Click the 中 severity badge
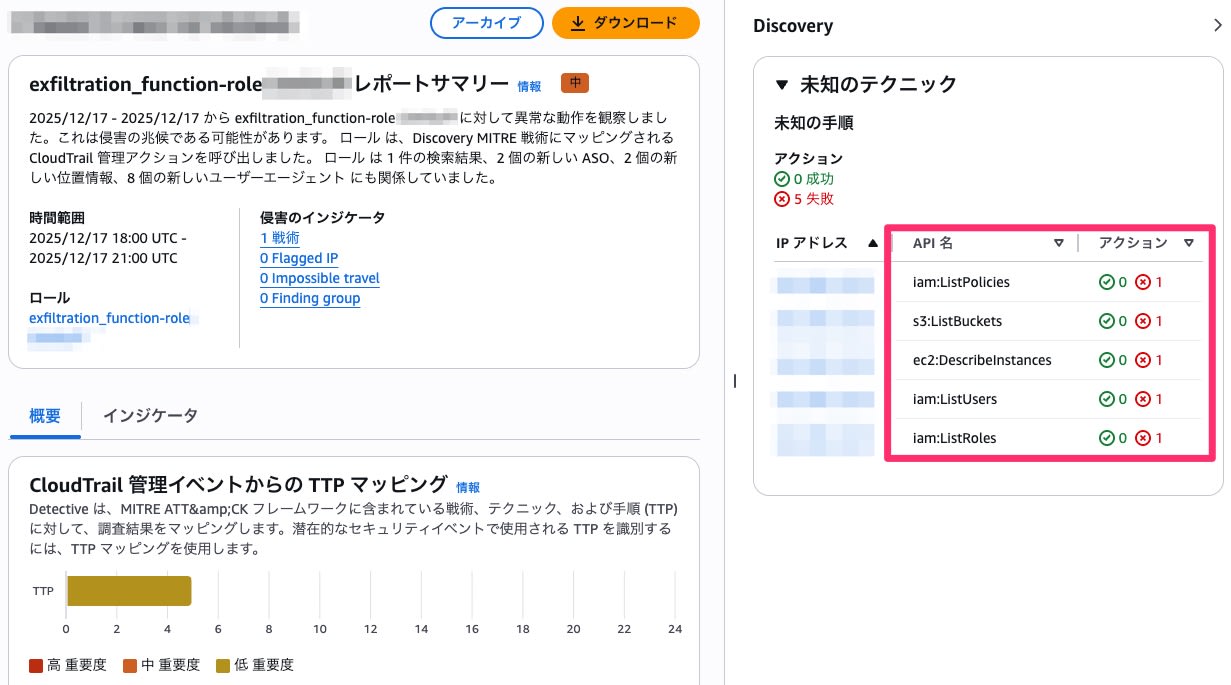The image size is (1231, 685). pyautogui.click(x=575, y=83)
